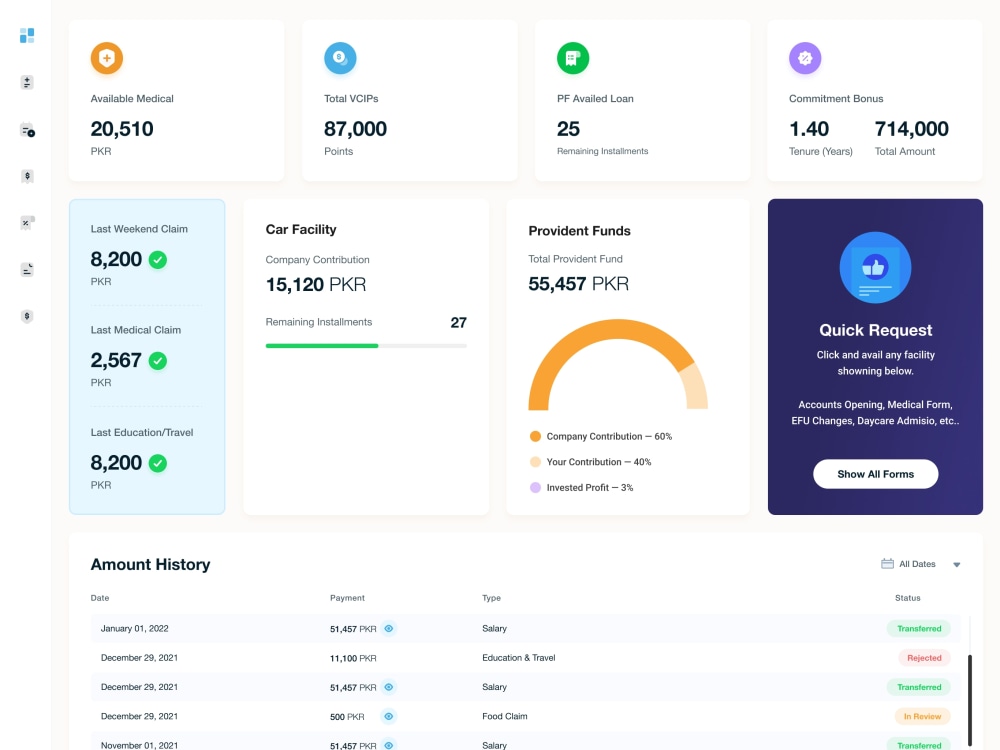Click the orange Available Medical shield icon

pos(107,58)
